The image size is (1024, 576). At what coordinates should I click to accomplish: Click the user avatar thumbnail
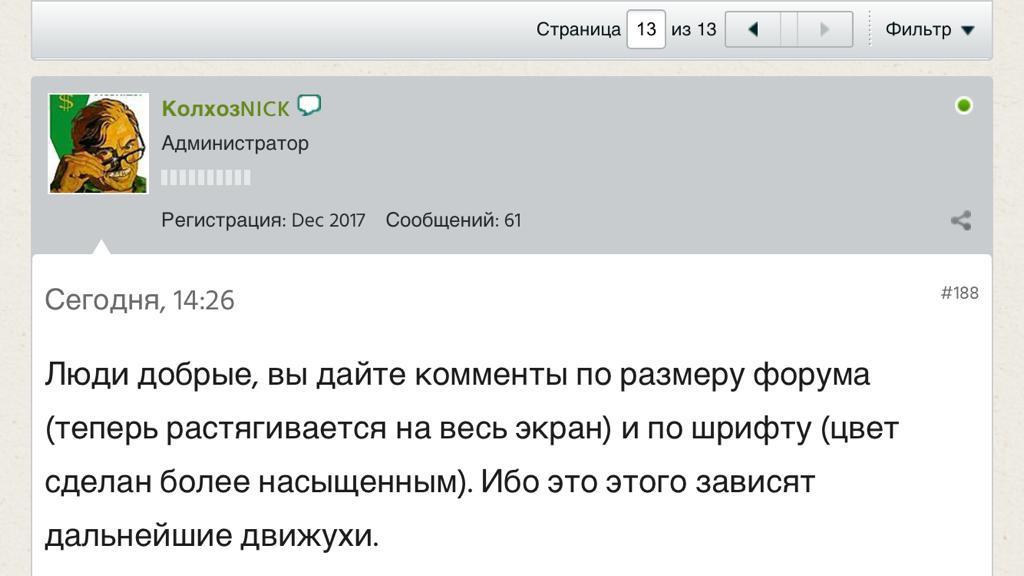tap(99, 143)
